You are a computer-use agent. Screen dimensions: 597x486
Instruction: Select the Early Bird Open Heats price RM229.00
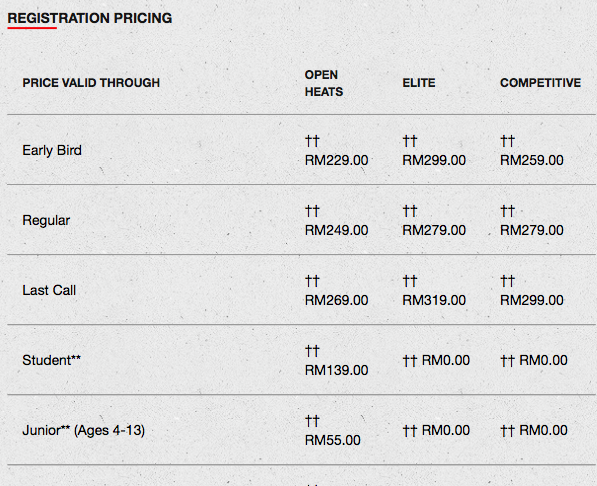336,160
